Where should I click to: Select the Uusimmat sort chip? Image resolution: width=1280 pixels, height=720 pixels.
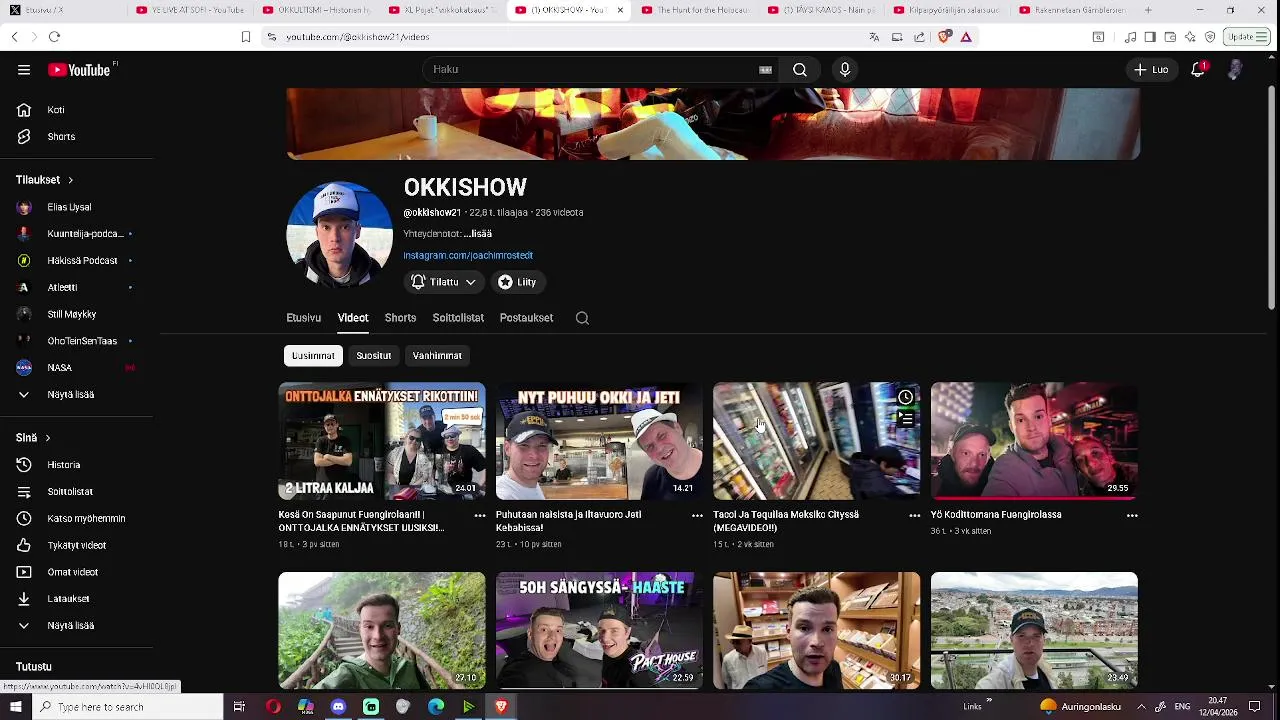[x=313, y=356]
